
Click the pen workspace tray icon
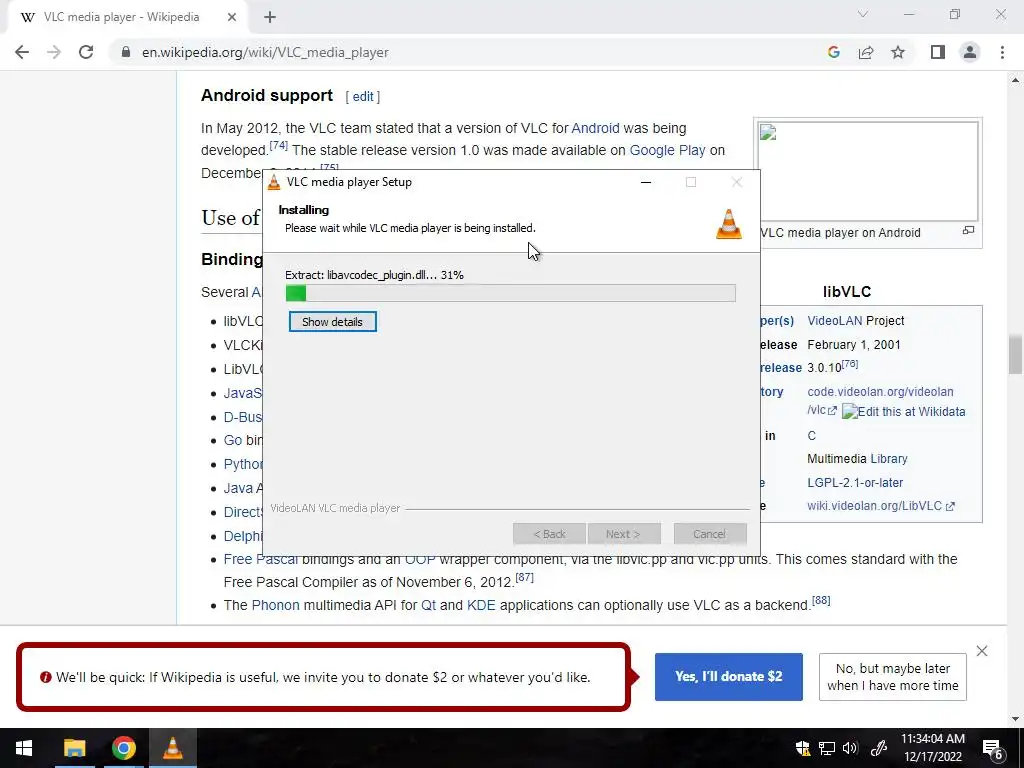[x=879, y=748]
